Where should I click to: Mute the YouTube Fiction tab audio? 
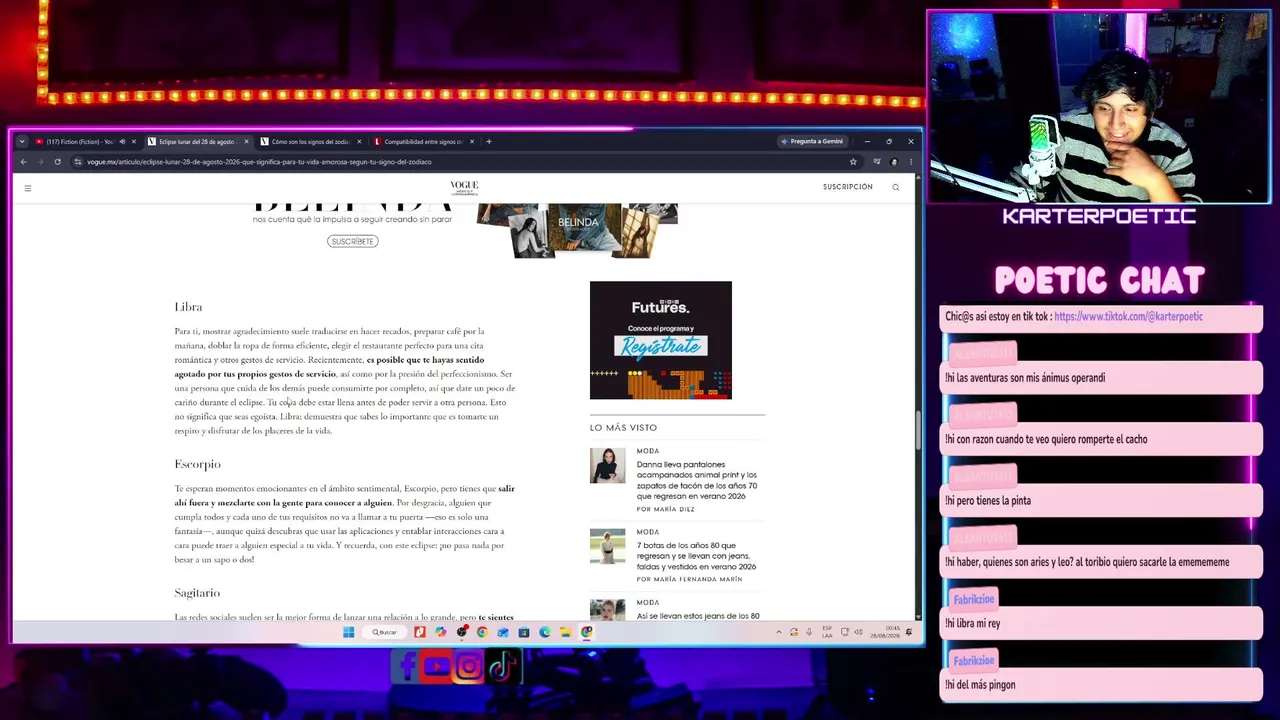(x=122, y=141)
